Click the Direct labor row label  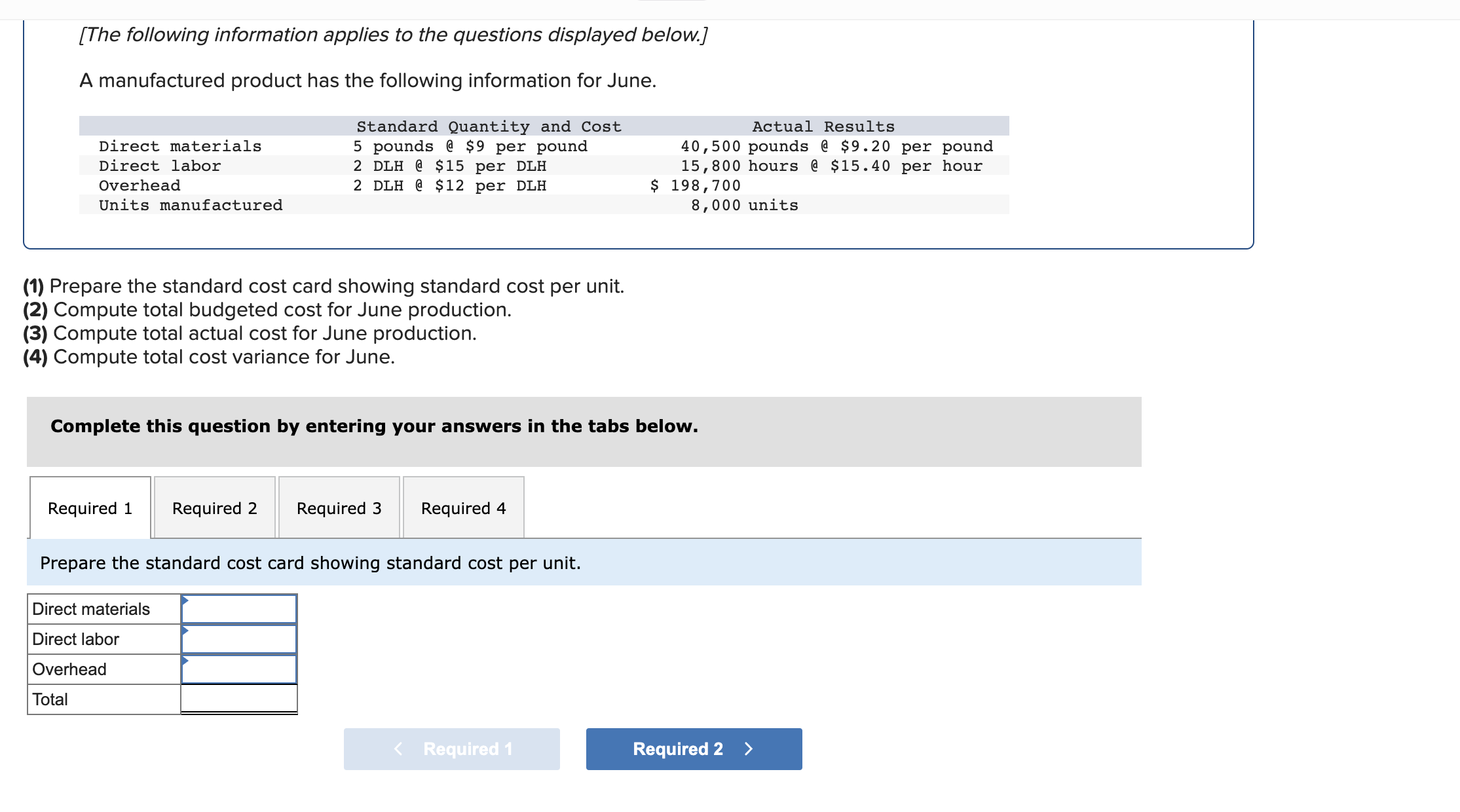pos(75,638)
